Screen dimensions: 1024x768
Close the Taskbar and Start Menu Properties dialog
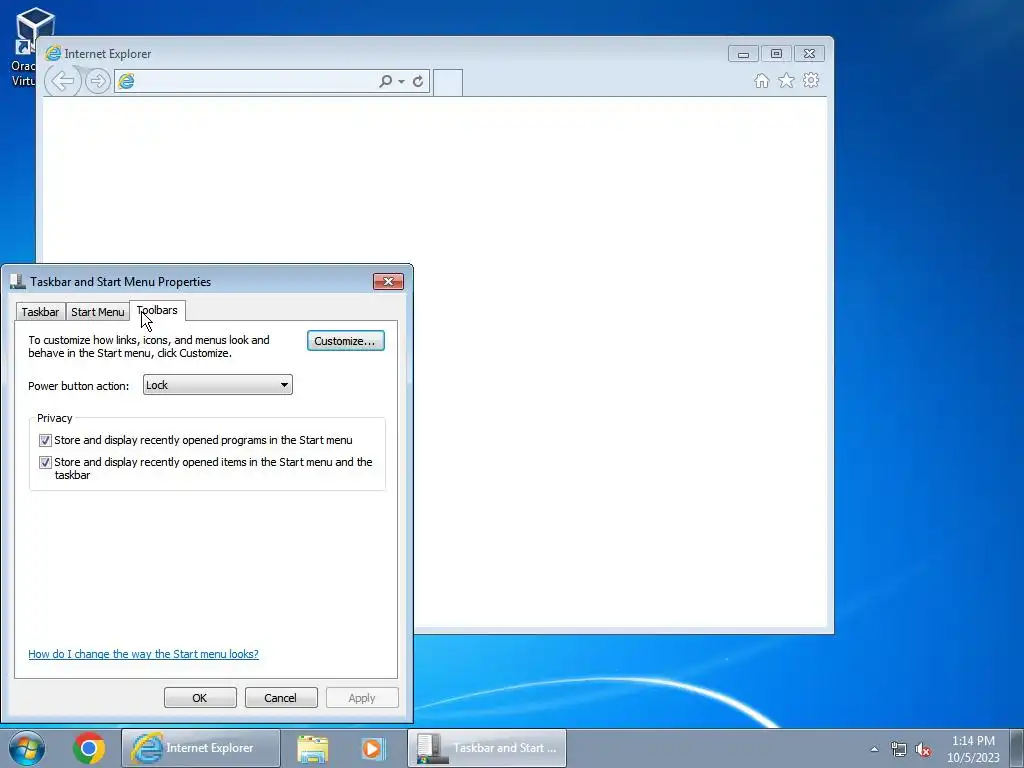[389, 281]
